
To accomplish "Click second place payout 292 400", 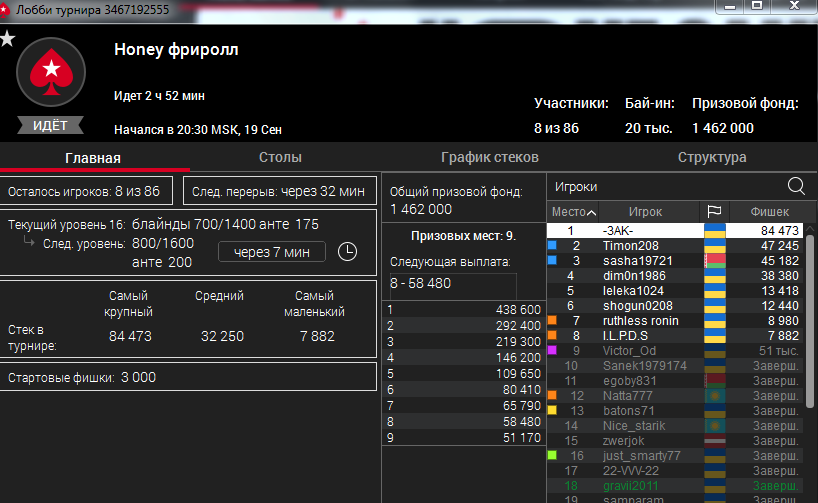I will [x=518, y=326].
